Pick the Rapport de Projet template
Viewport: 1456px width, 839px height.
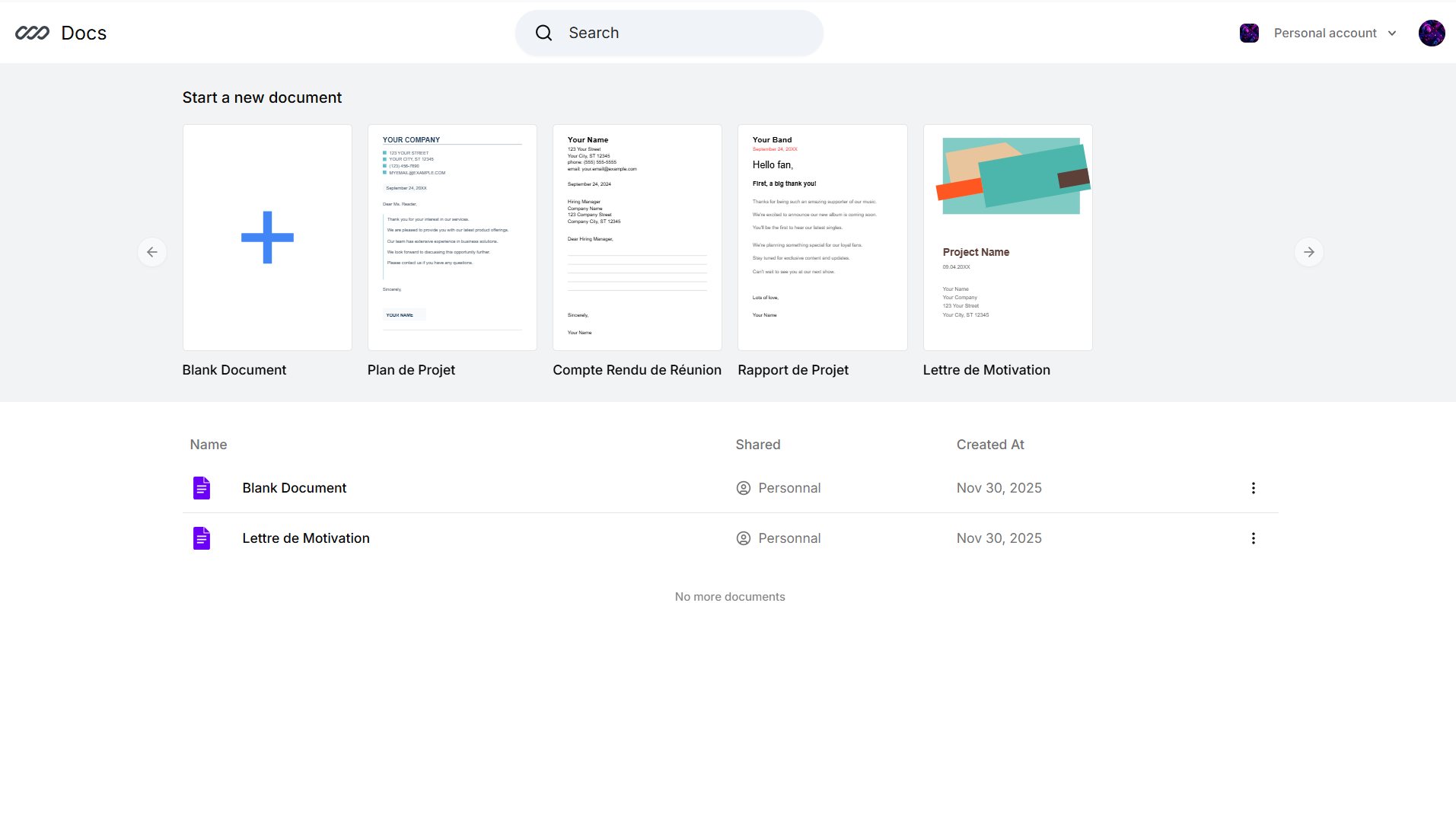[822, 238]
